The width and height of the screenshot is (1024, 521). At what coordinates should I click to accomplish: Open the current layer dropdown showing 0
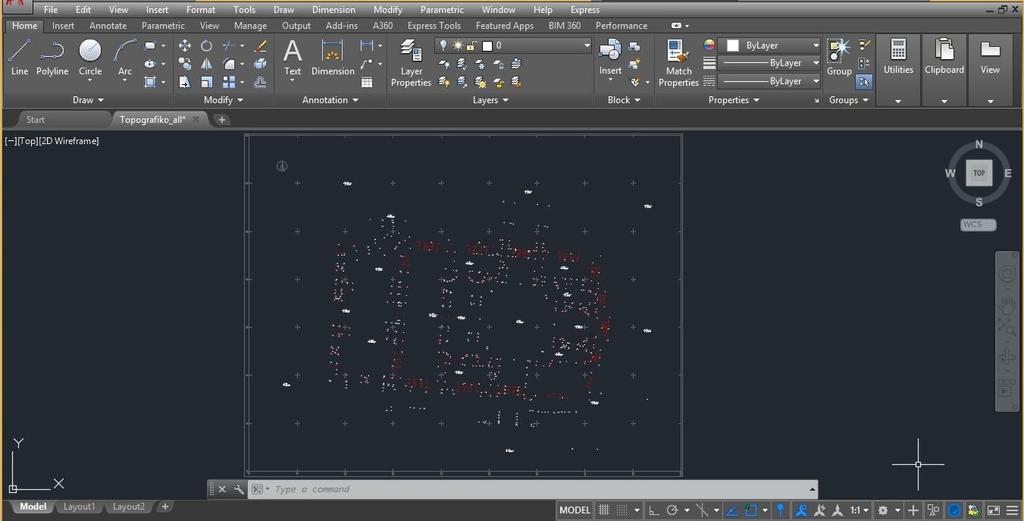[513, 45]
